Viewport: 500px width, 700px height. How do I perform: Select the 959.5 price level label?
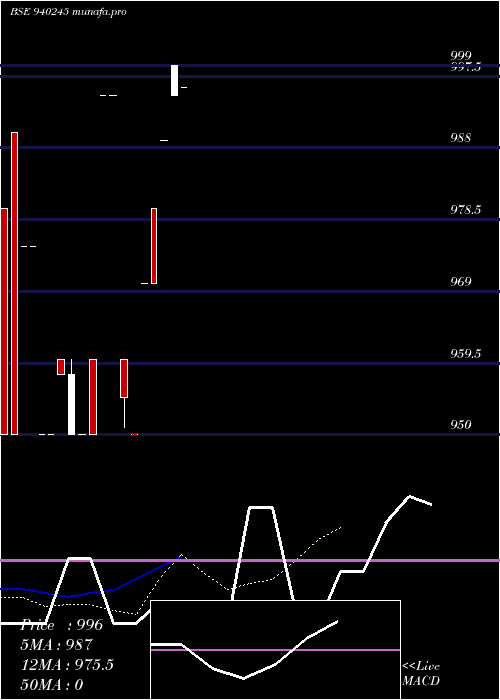[466, 354]
